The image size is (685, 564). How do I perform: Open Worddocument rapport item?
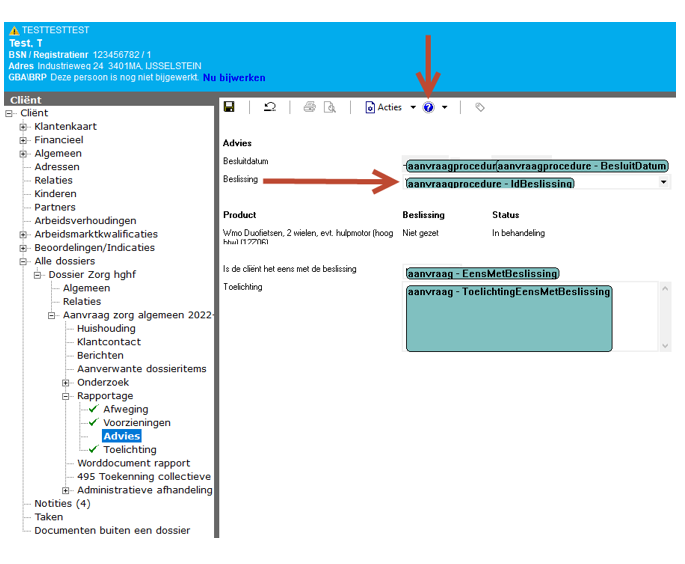point(133,463)
